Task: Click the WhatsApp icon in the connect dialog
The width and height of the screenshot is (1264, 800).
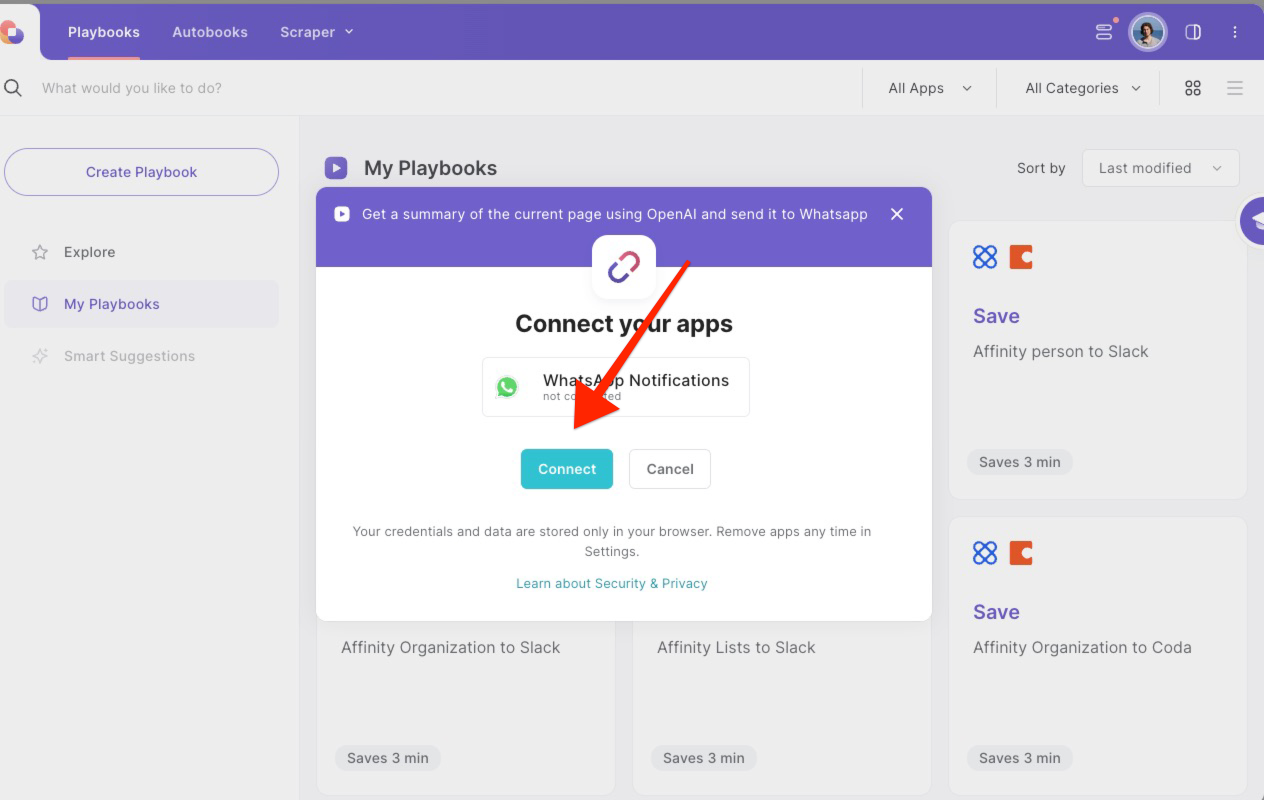Action: (x=507, y=387)
